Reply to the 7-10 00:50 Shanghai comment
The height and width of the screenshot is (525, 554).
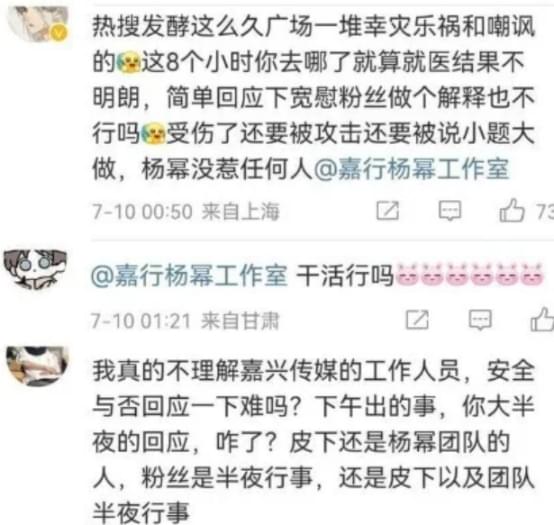pos(450,211)
